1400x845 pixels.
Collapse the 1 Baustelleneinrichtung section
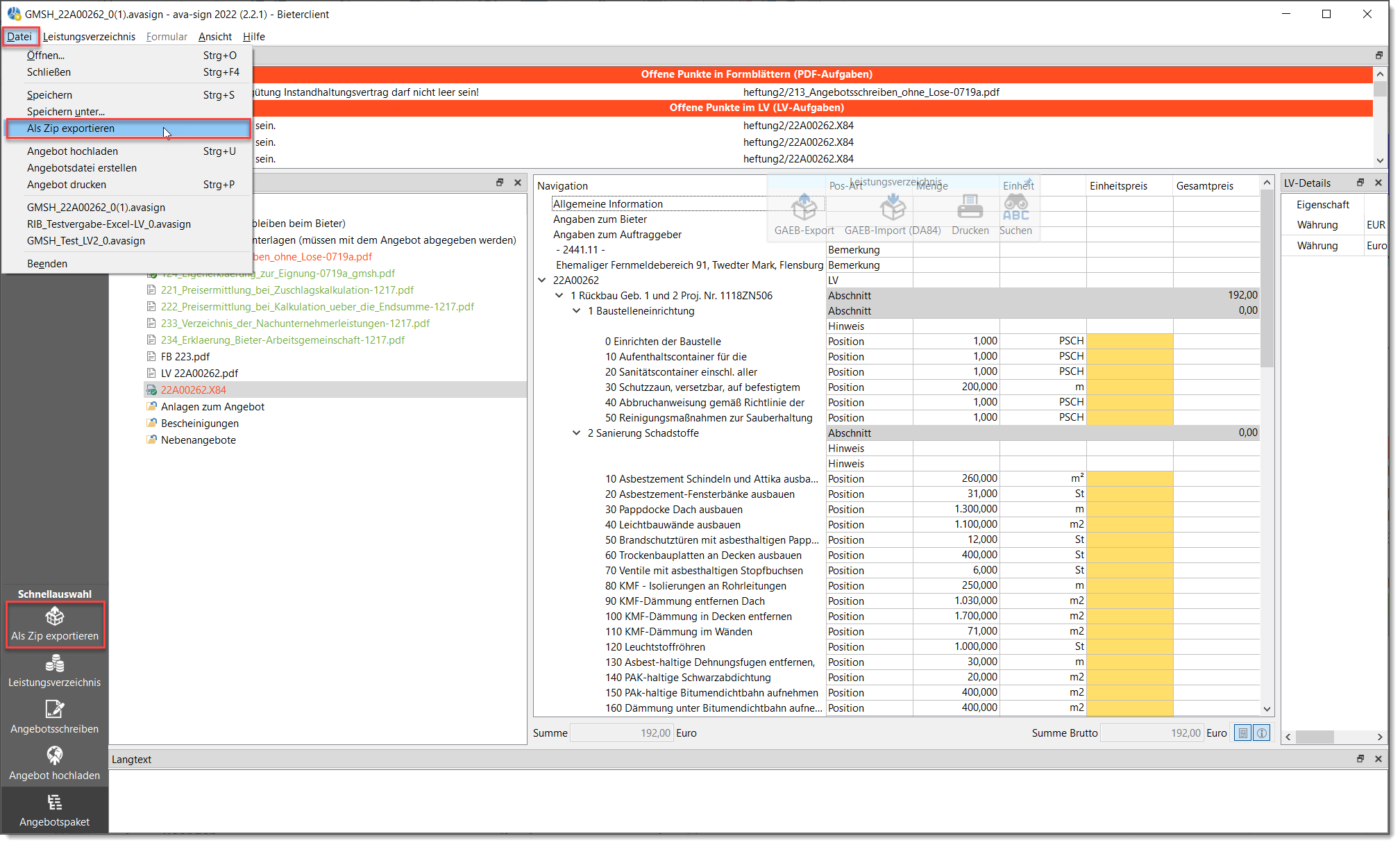[x=577, y=311]
